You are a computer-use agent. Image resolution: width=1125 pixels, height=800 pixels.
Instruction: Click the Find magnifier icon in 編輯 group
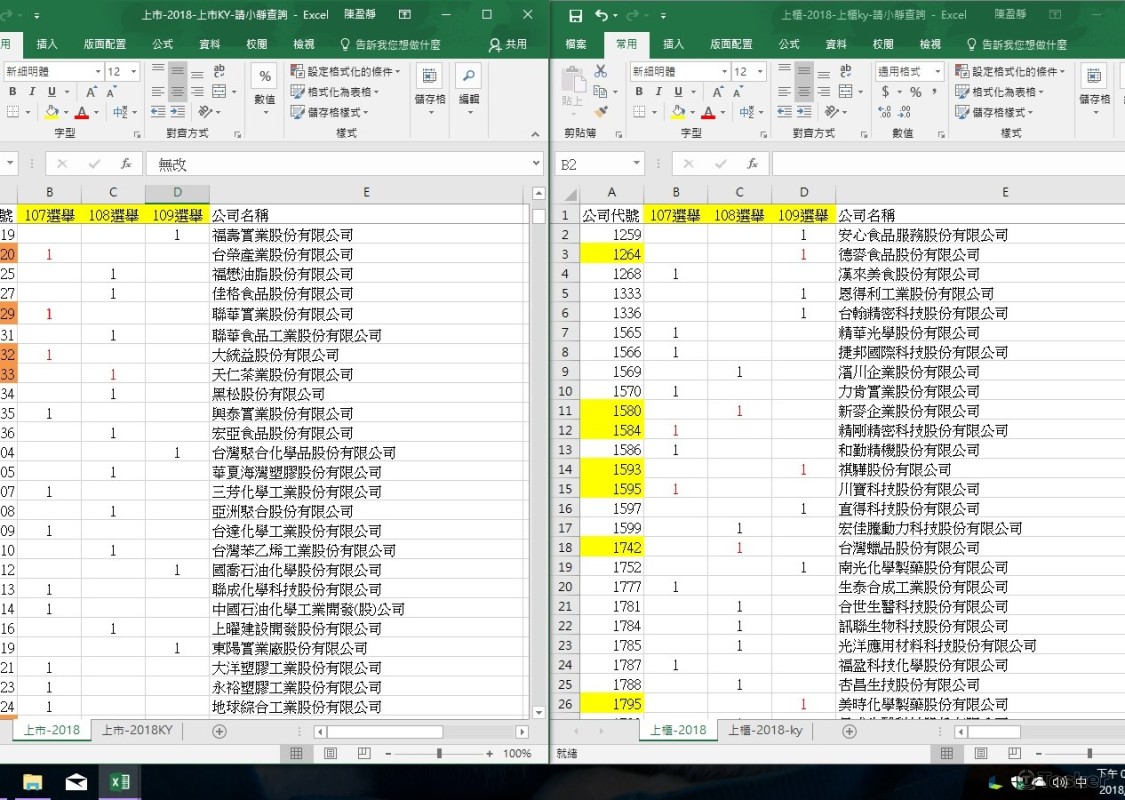(x=469, y=73)
